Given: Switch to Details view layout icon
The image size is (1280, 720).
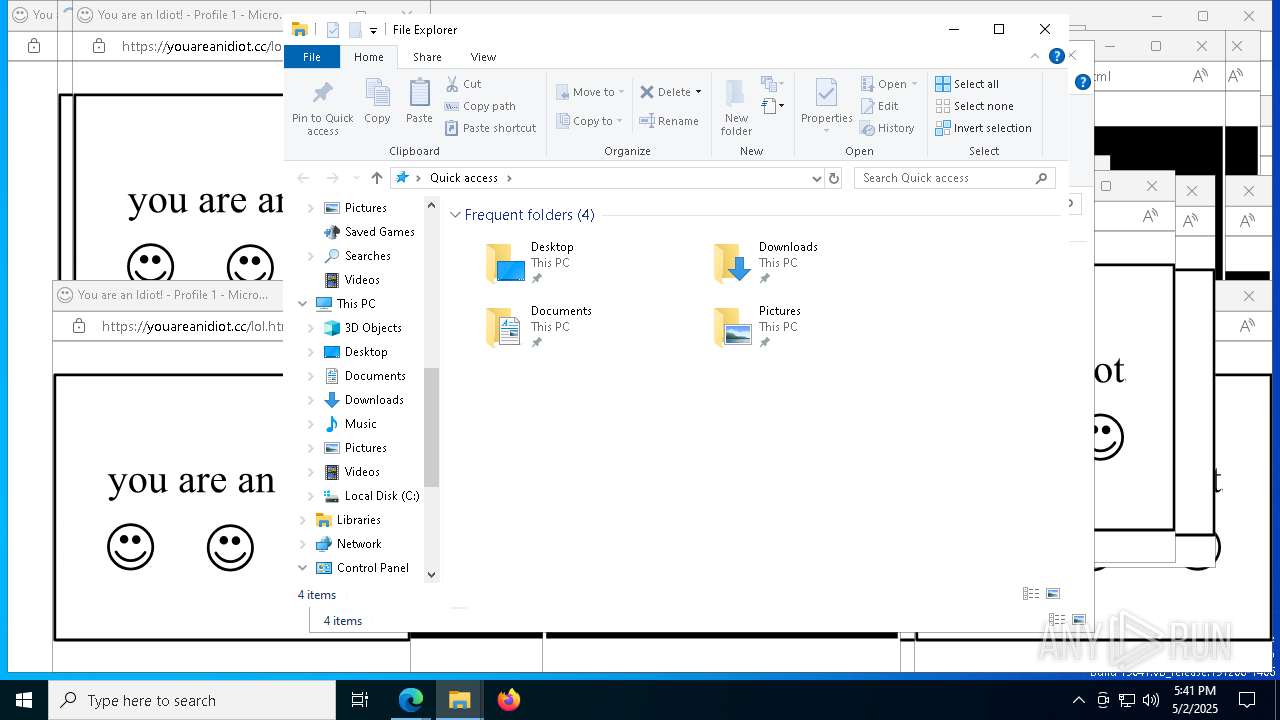Looking at the screenshot, I should click(1031, 594).
